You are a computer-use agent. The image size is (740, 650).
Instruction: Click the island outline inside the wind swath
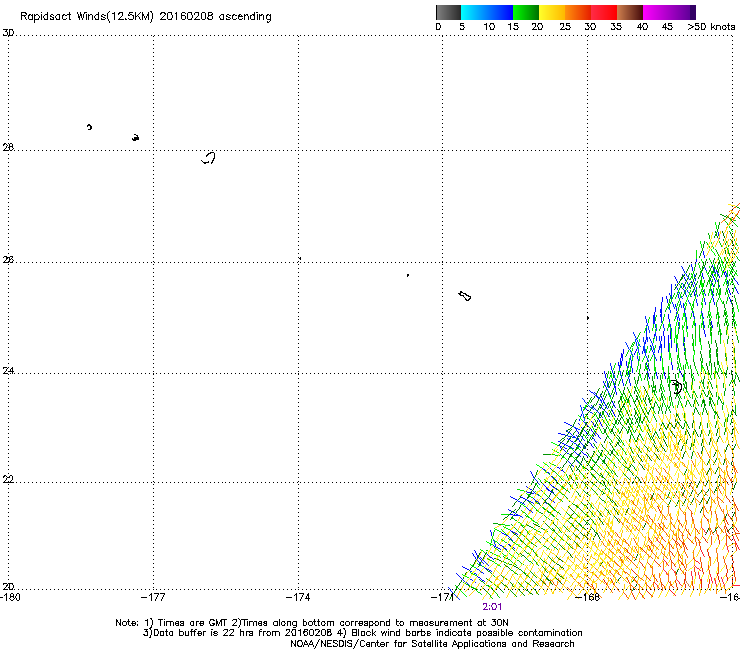pyautogui.click(x=677, y=387)
